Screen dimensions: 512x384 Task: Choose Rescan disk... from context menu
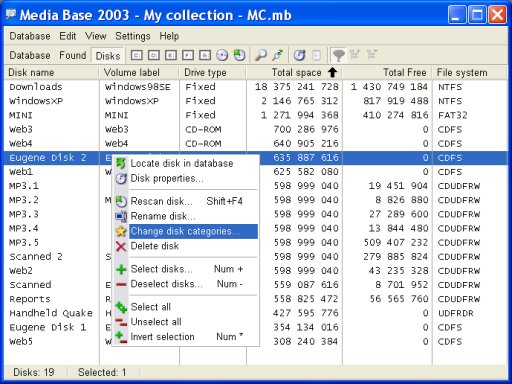pos(185,201)
